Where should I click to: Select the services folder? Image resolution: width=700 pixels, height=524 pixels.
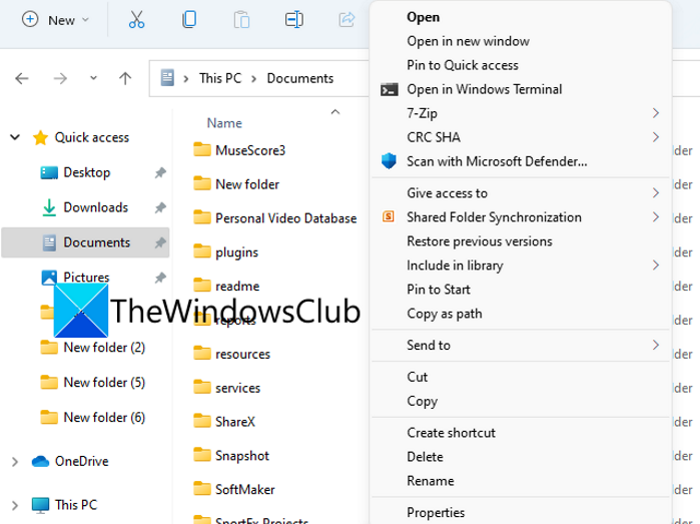coord(238,388)
